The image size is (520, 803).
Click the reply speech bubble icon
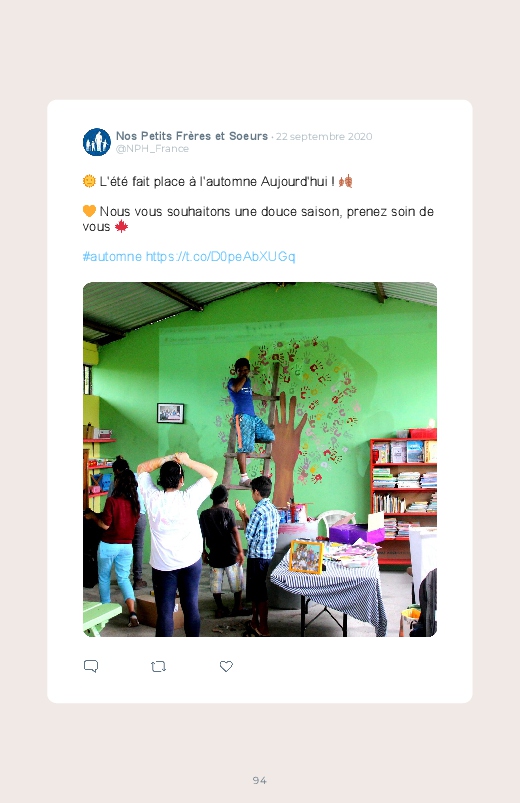[91, 666]
